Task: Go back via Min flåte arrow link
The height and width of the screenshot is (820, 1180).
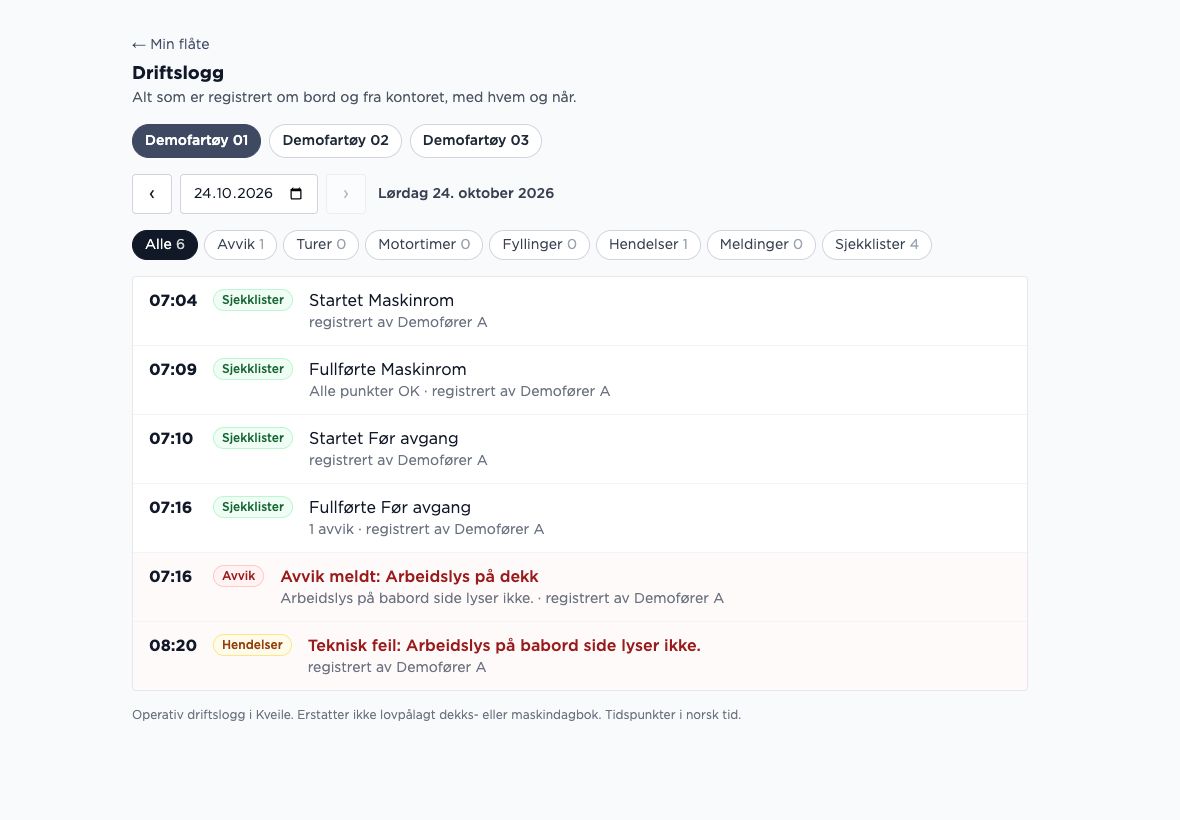Action: click(x=171, y=44)
